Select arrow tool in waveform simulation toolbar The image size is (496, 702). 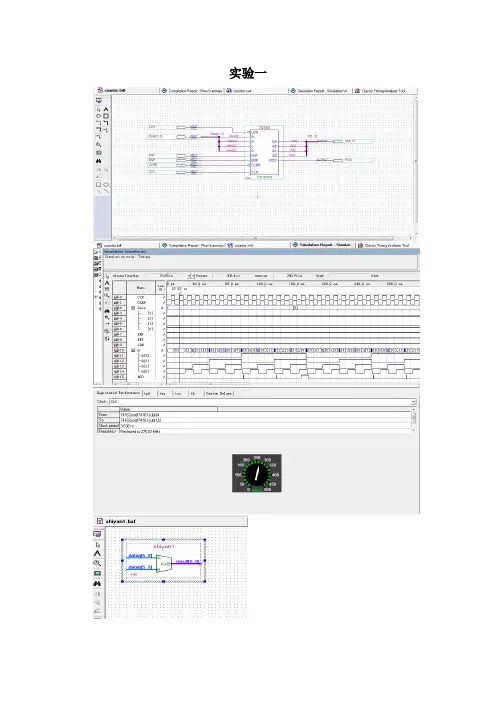(x=107, y=277)
